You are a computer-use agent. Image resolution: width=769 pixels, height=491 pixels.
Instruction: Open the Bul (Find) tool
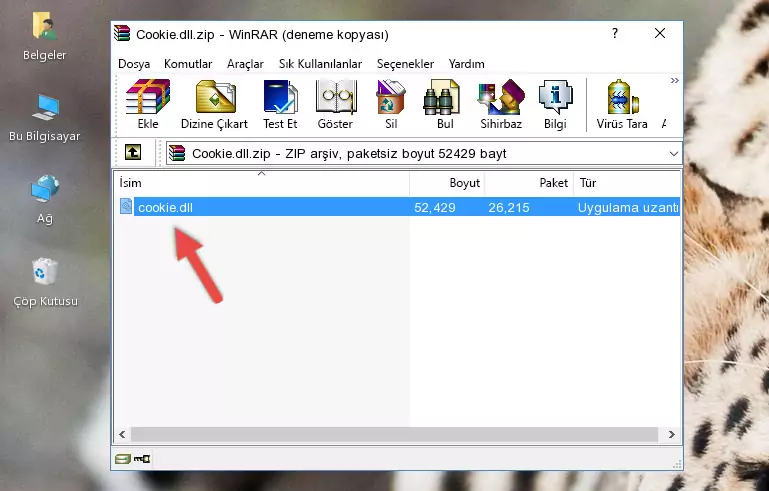tap(445, 104)
